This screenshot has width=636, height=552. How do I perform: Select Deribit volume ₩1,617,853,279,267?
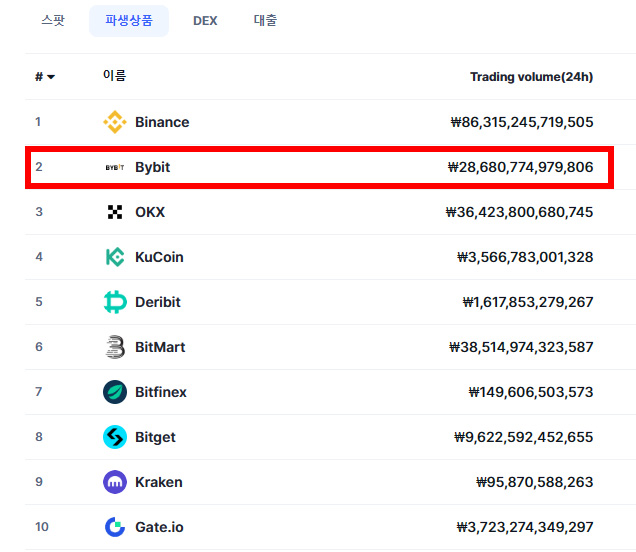pyautogui.click(x=528, y=302)
